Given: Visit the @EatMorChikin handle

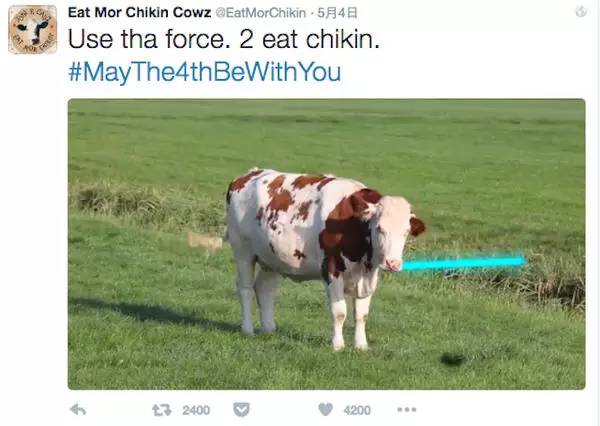Looking at the screenshot, I should click(x=261, y=13).
